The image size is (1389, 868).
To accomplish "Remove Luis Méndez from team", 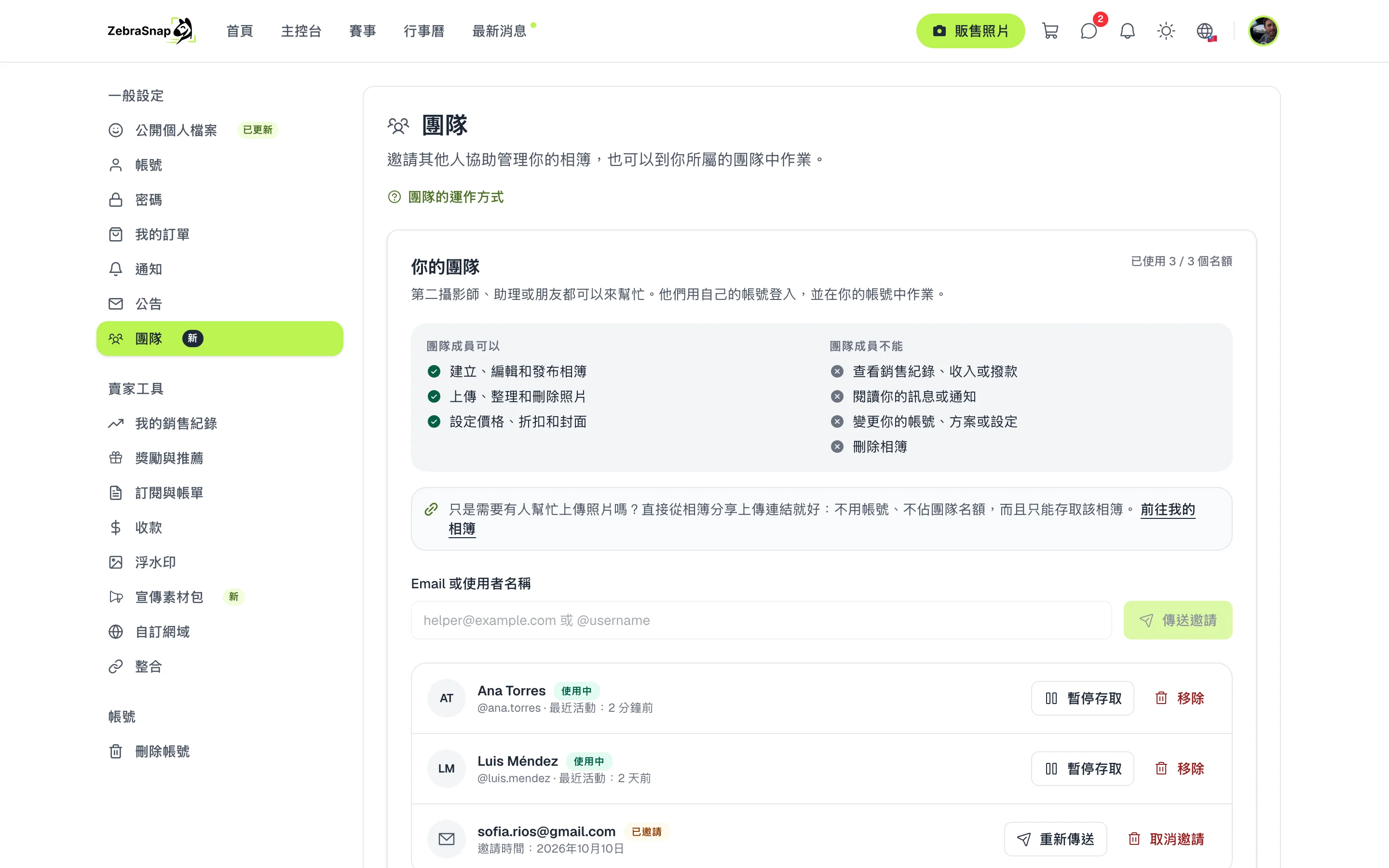I will (1180, 769).
